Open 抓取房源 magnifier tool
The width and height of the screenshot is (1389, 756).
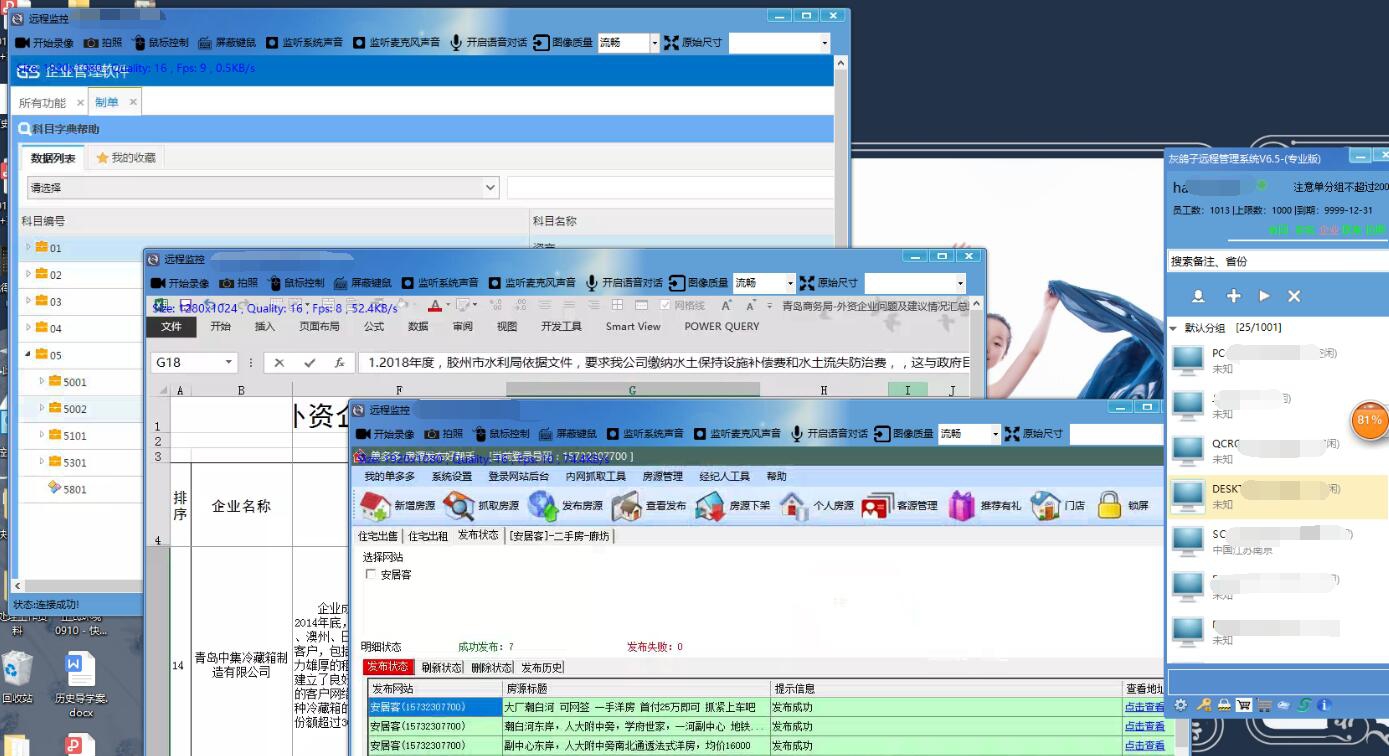pos(459,506)
